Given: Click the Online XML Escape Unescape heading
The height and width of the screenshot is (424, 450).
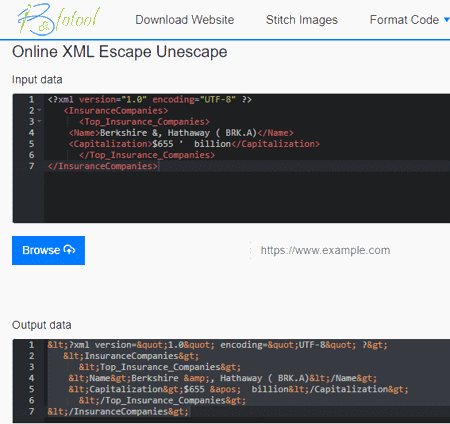Looking at the screenshot, I should tap(120, 52).
